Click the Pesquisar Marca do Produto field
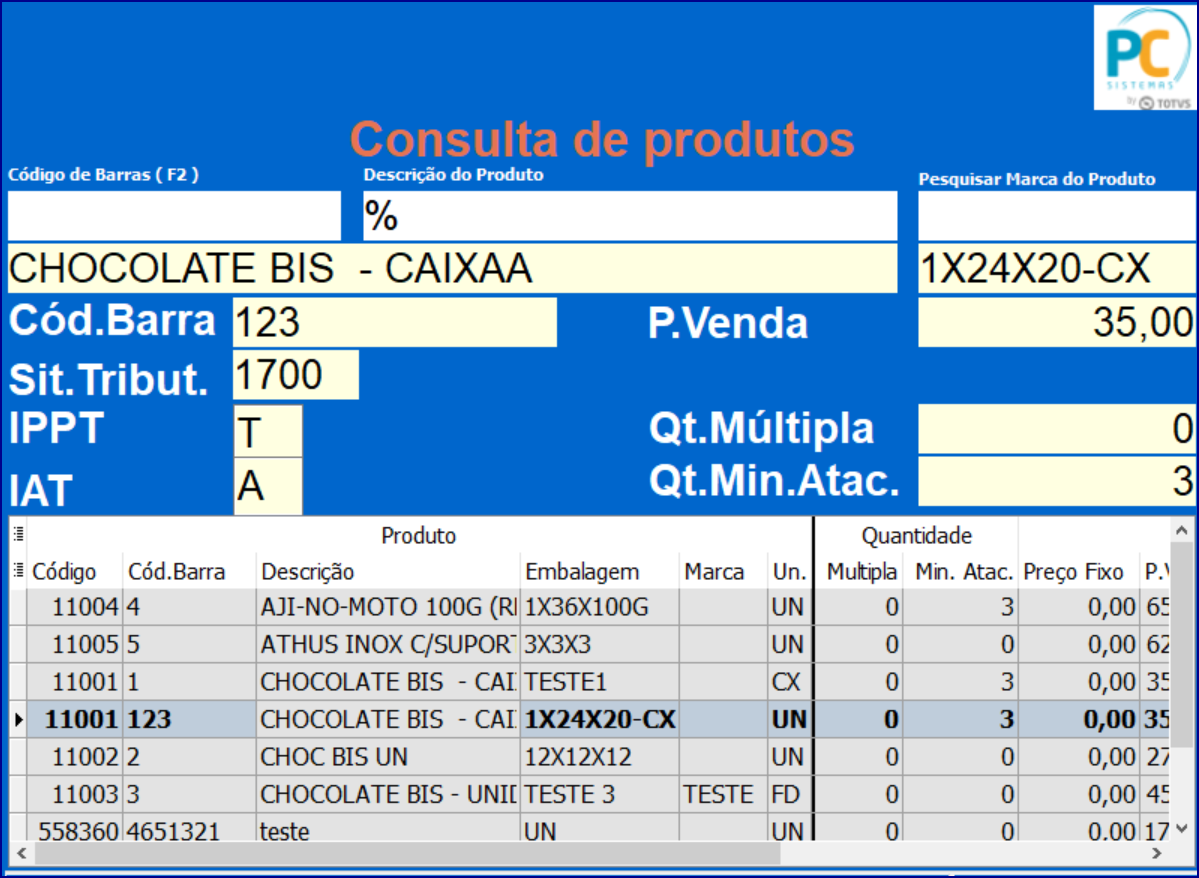Screen dimensions: 1199x878 1057,215
